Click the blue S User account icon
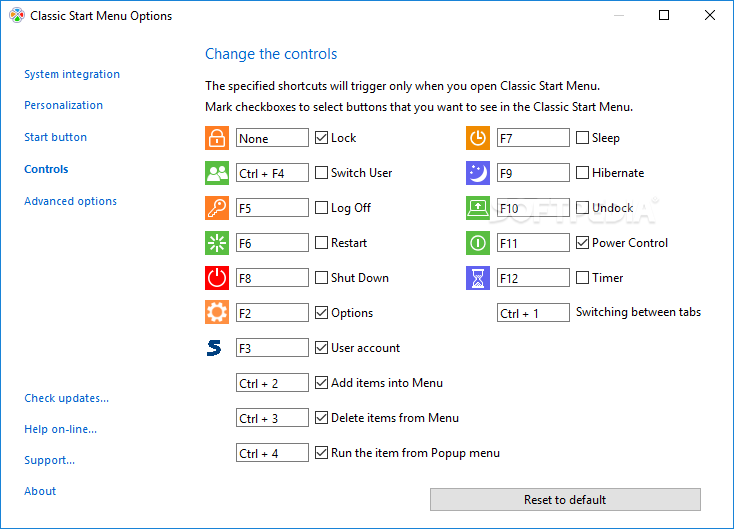Viewport: 734px width, 529px height. click(x=214, y=348)
